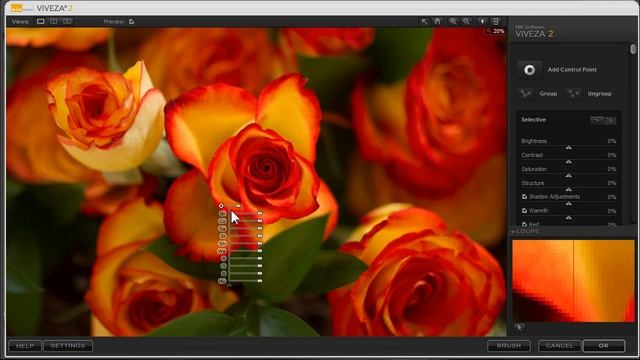Toggle the Shadow Adjustments checkbox
This screenshot has height=360, width=640.
[x=524, y=197]
